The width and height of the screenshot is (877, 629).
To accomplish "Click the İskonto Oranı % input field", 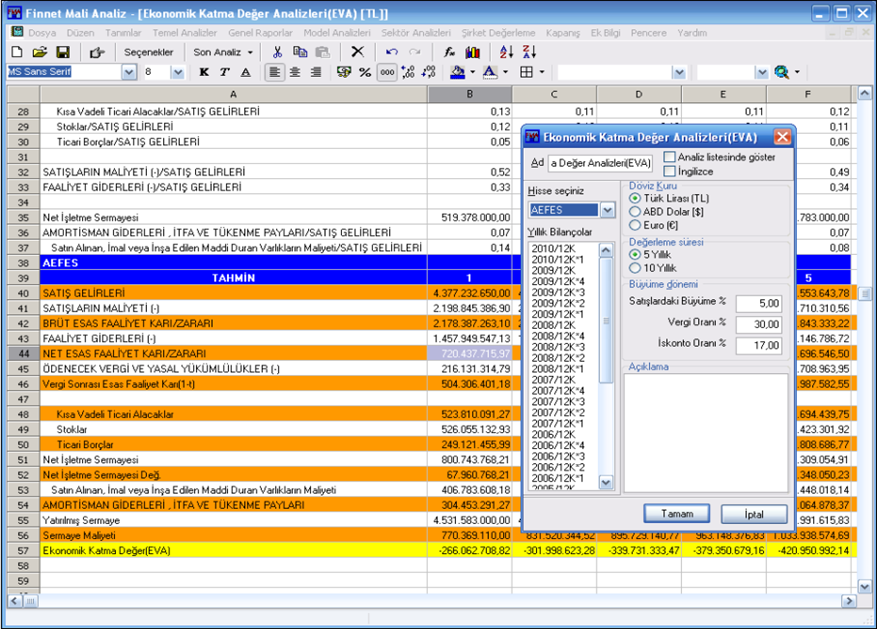I will click(758, 346).
